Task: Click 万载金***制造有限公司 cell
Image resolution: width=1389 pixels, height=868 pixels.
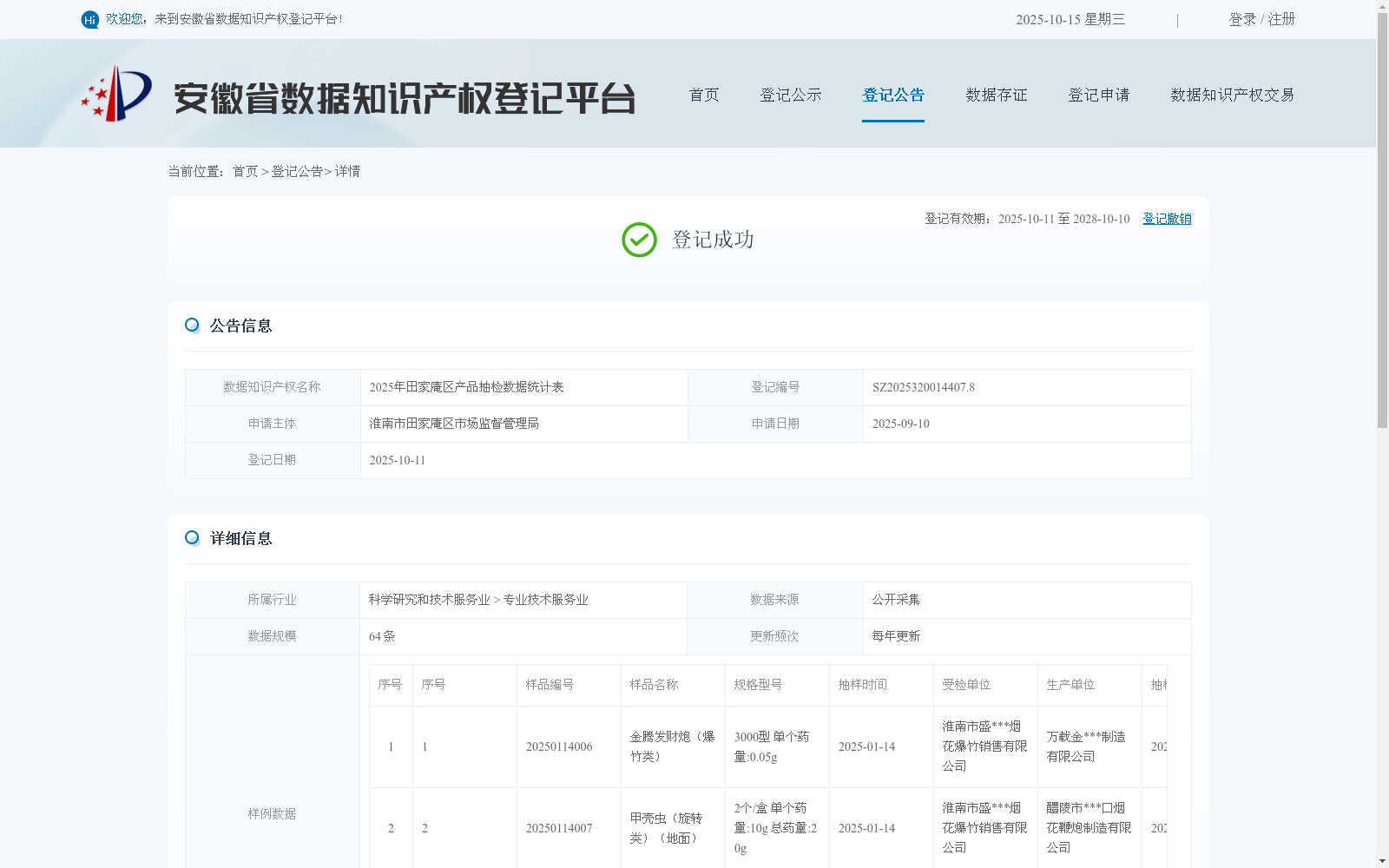Action: [x=1089, y=746]
